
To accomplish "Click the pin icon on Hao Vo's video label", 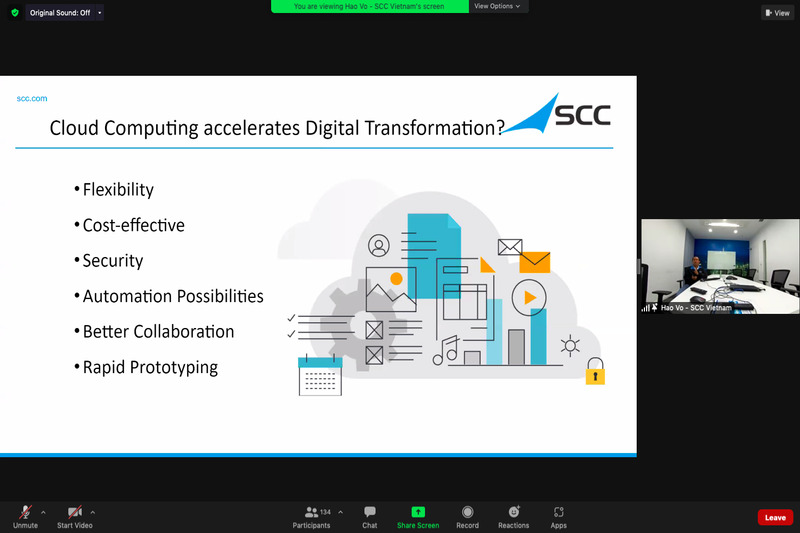I will click(655, 308).
